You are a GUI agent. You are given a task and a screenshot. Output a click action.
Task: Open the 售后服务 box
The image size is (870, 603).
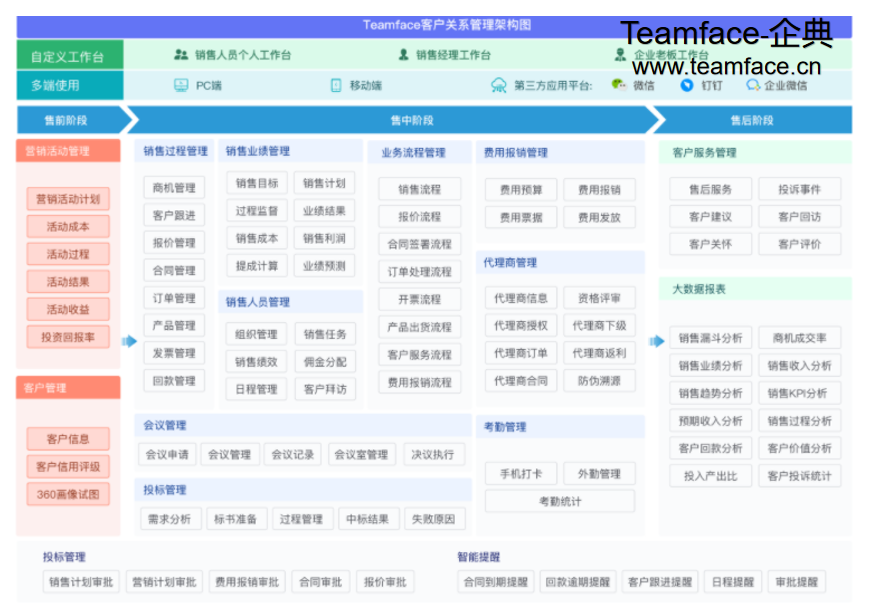click(x=710, y=189)
